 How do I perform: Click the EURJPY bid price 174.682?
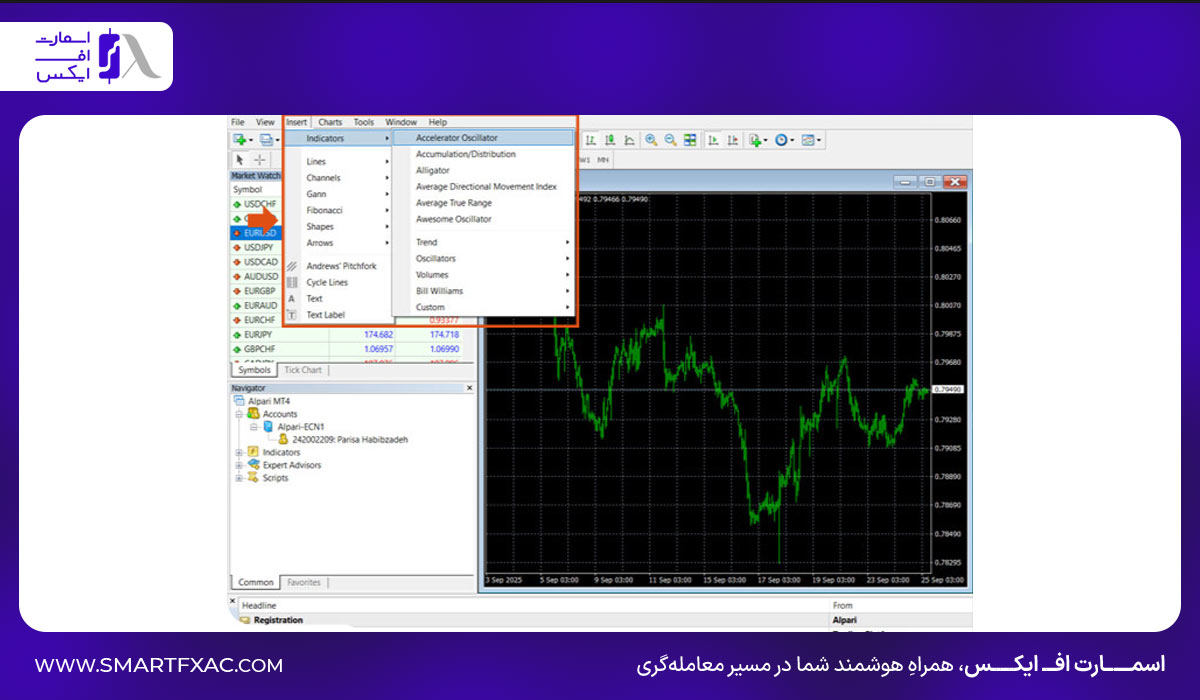[378, 334]
